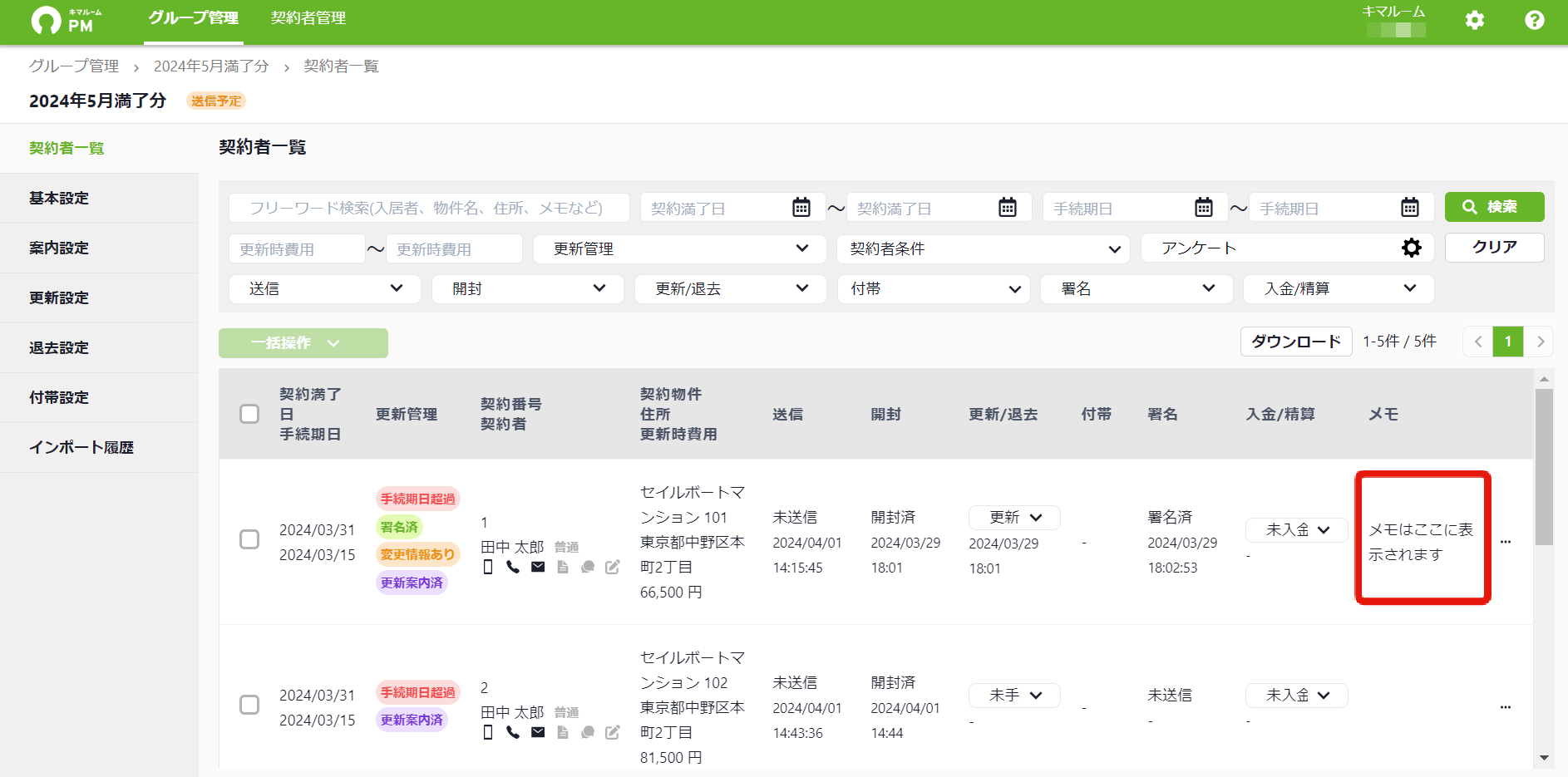Click the アンケート gear settings icon
Screen dimensions: 1568x777
pos(1412,248)
